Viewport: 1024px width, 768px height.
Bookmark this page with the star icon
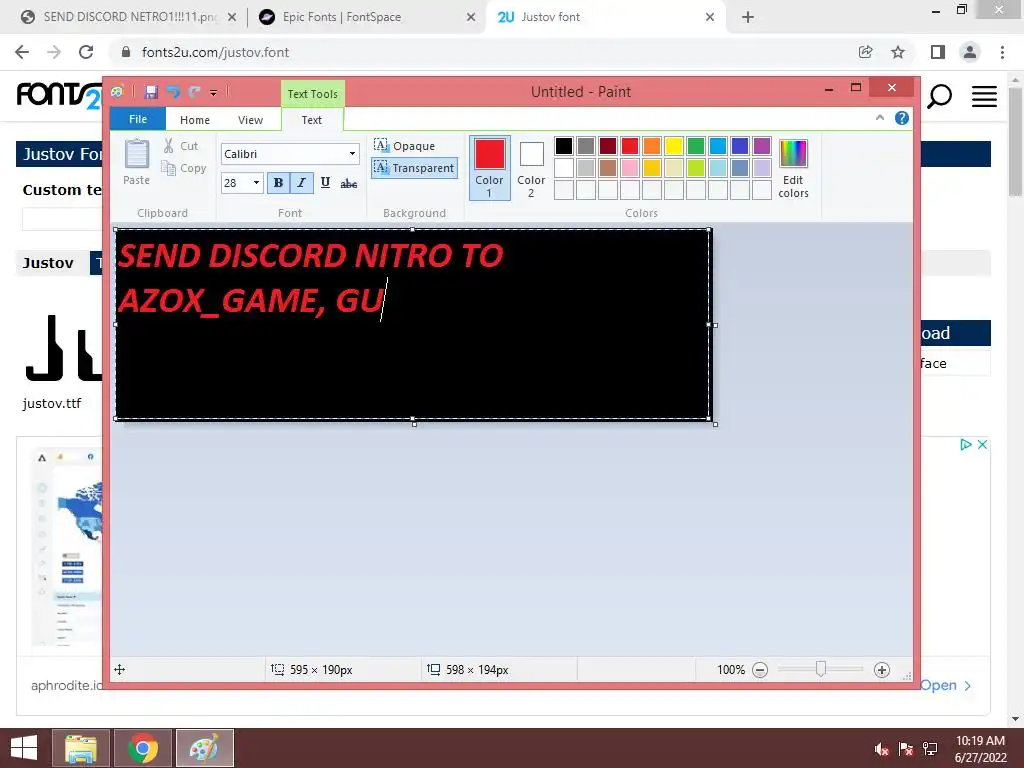898,52
